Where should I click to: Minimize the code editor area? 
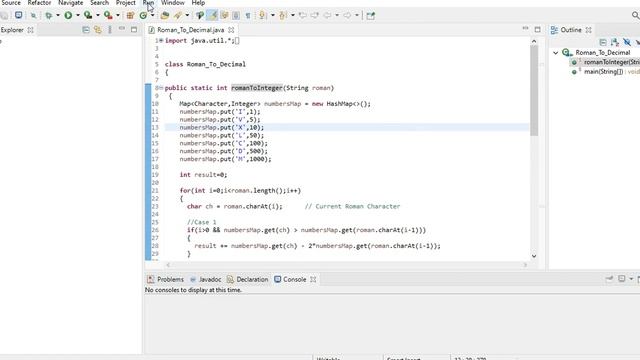click(525, 29)
